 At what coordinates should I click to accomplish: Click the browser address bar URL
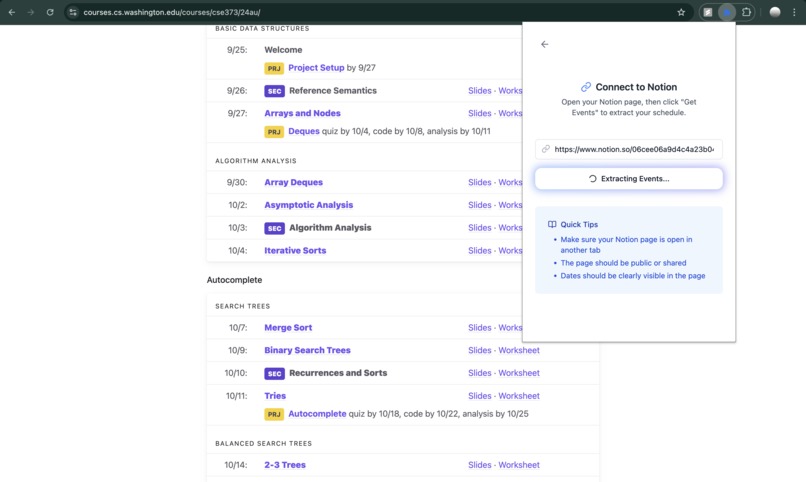172,12
